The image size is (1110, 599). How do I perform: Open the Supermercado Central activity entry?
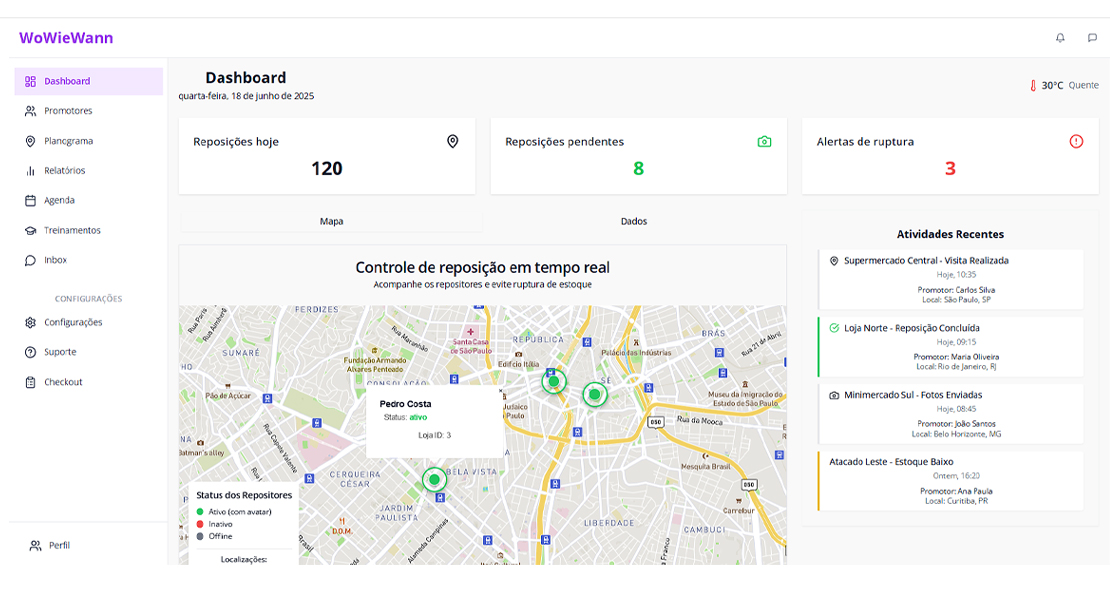coord(950,279)
